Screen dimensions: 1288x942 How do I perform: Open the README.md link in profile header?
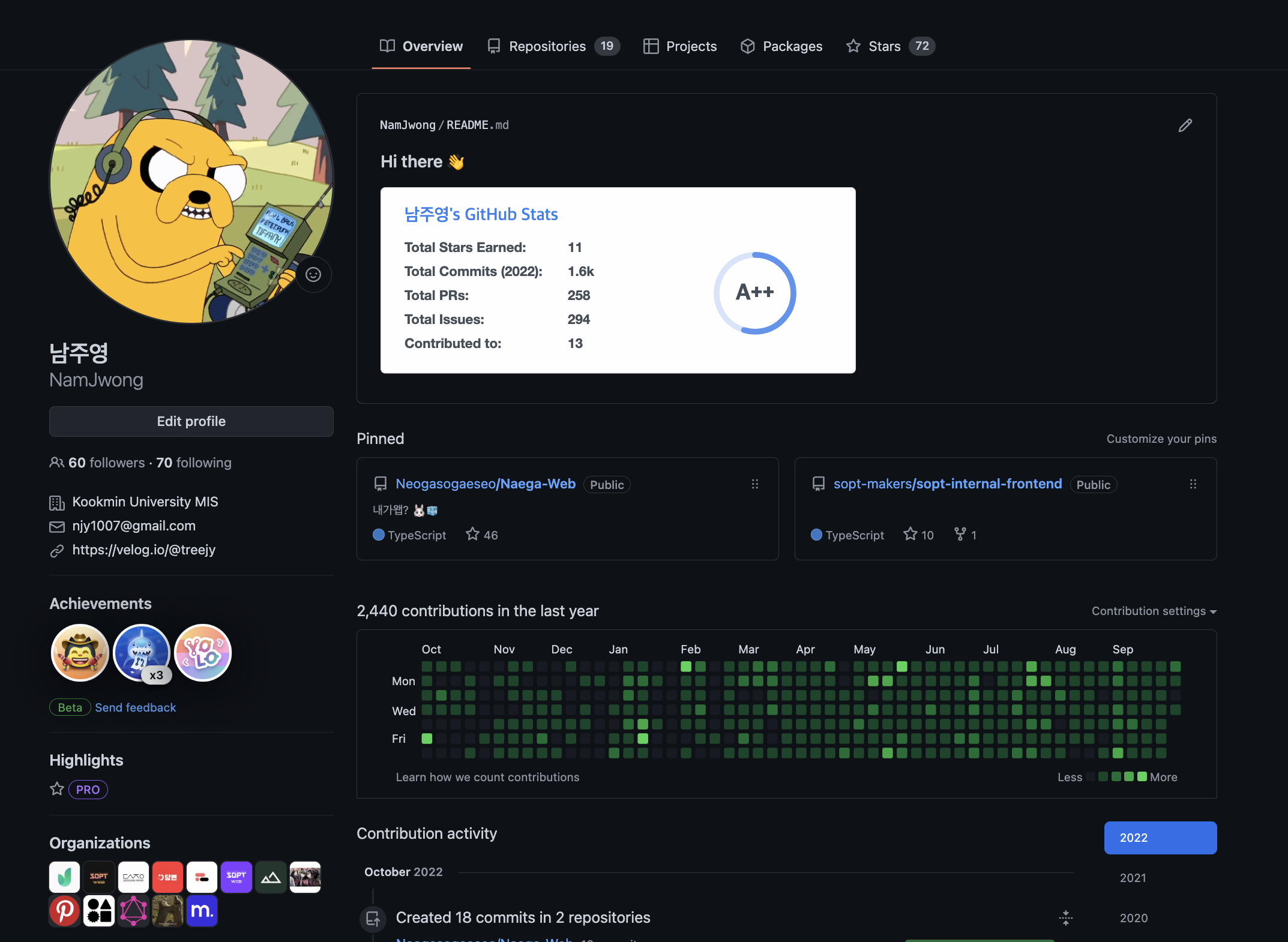point(477,125)
